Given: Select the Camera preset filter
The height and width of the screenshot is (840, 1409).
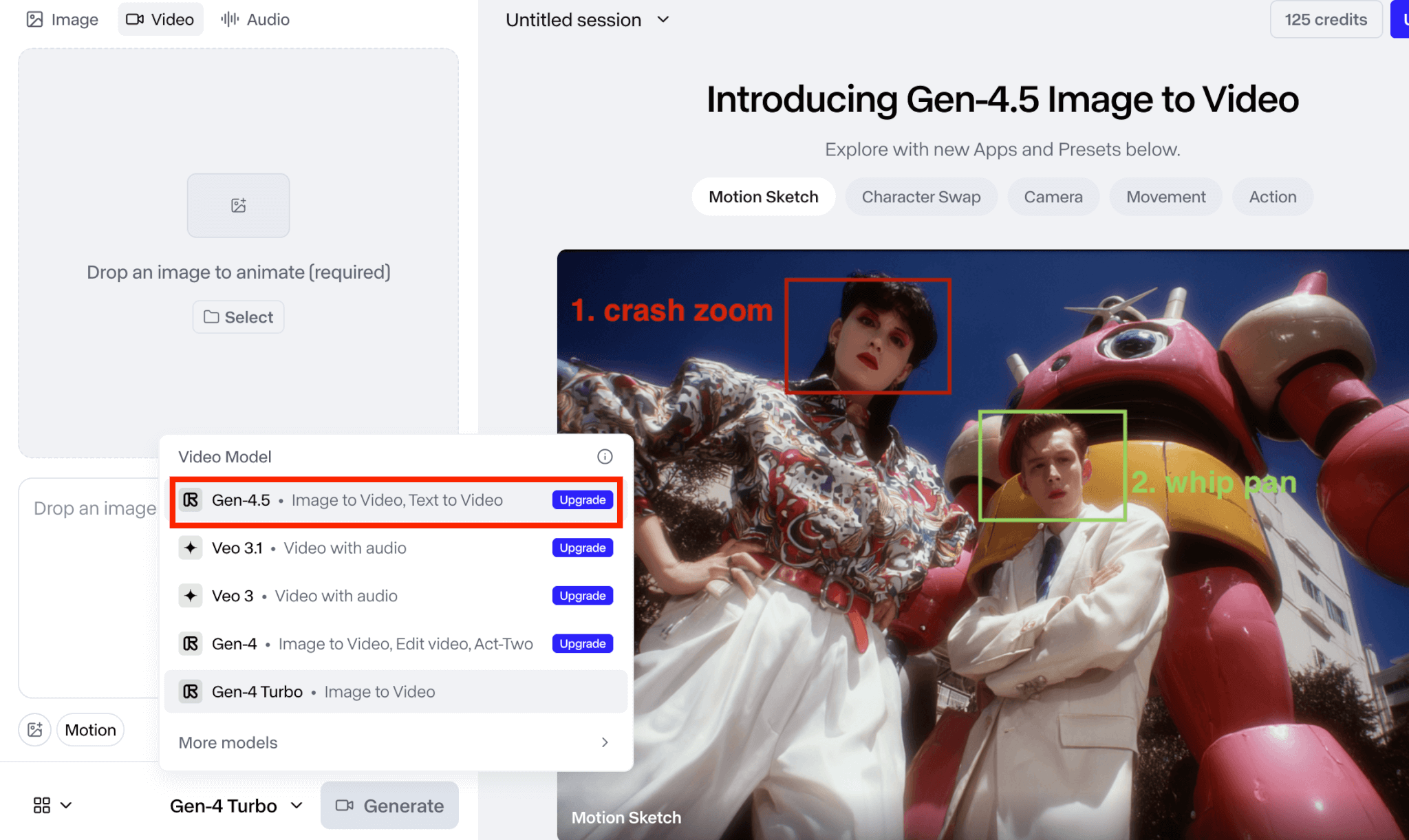Looking at the screenshot, I should [1053, 197].
